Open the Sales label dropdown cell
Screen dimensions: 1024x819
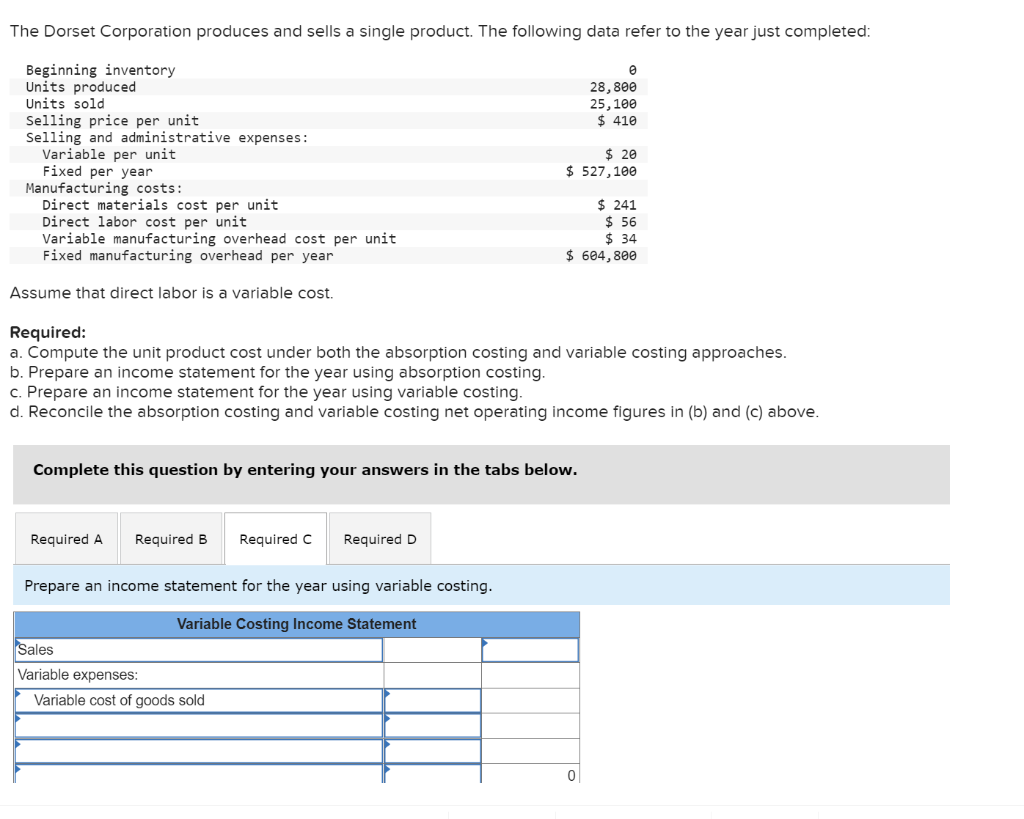click(197, 649)
